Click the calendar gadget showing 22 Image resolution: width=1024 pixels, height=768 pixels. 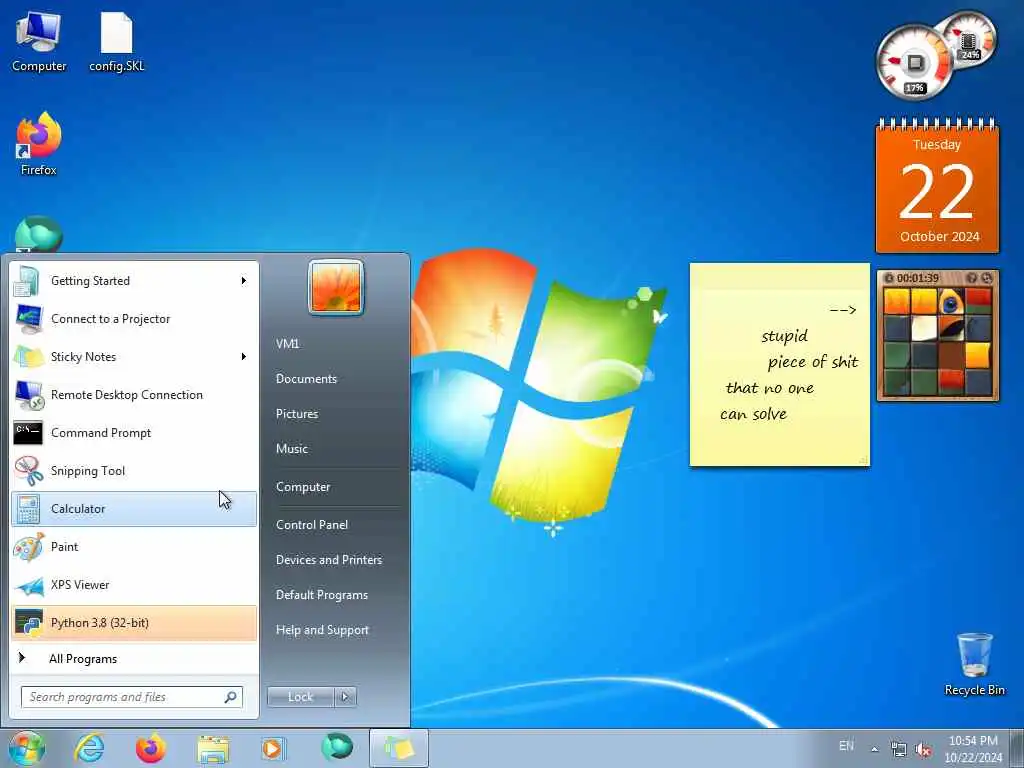(937, 185)
